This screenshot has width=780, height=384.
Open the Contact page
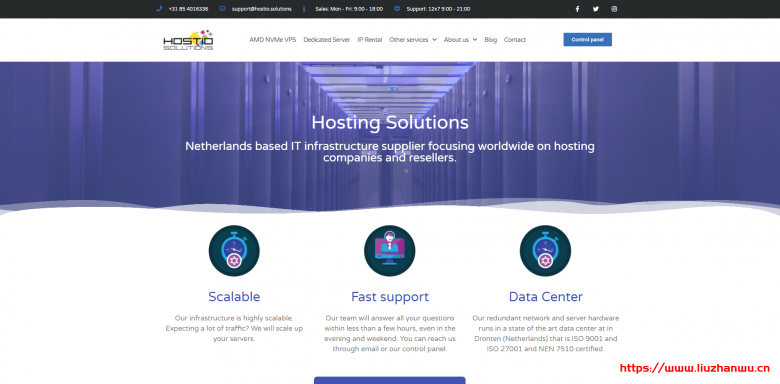[515, 40]
